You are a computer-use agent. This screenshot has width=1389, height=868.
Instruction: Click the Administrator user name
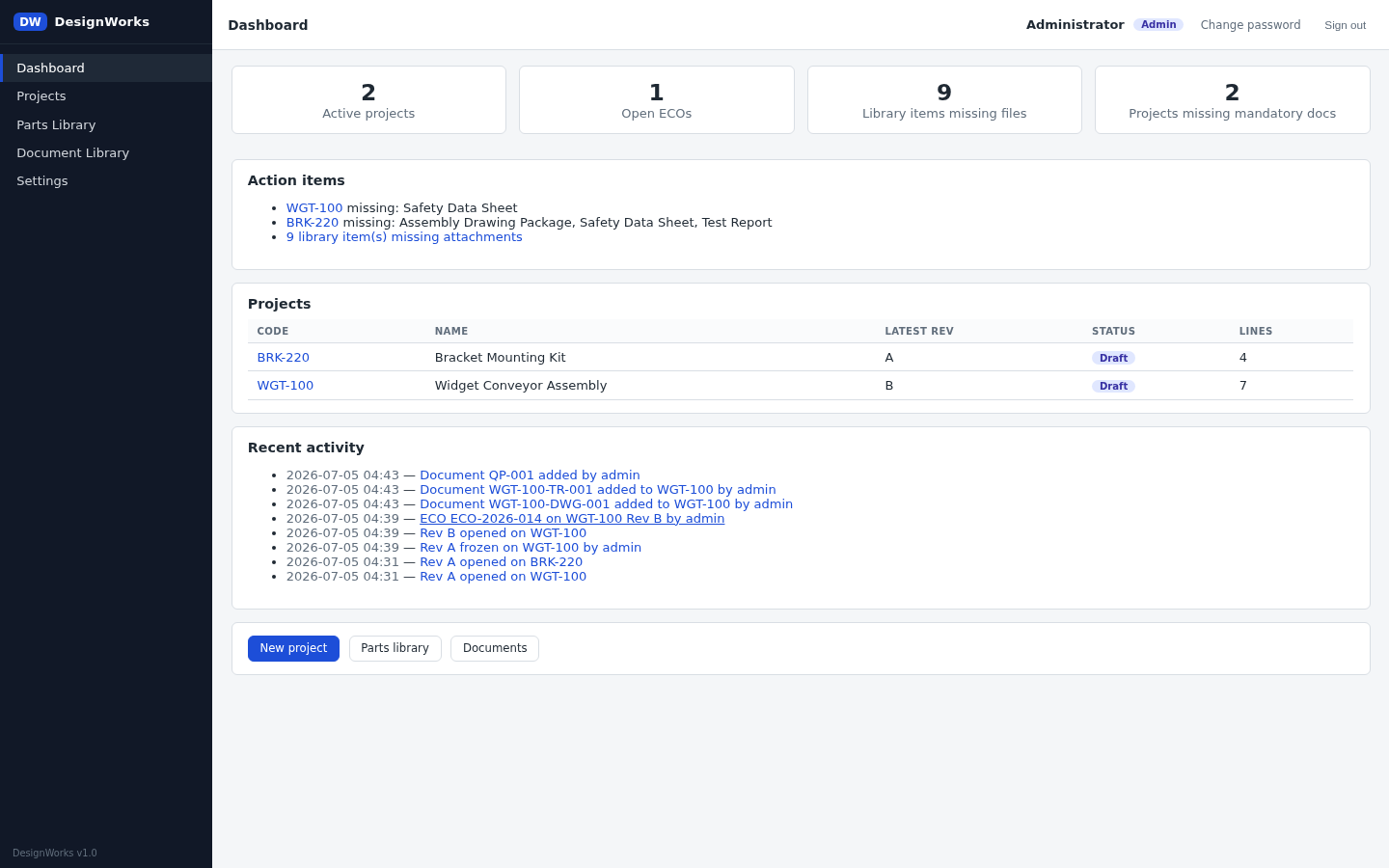[1075, 25]
